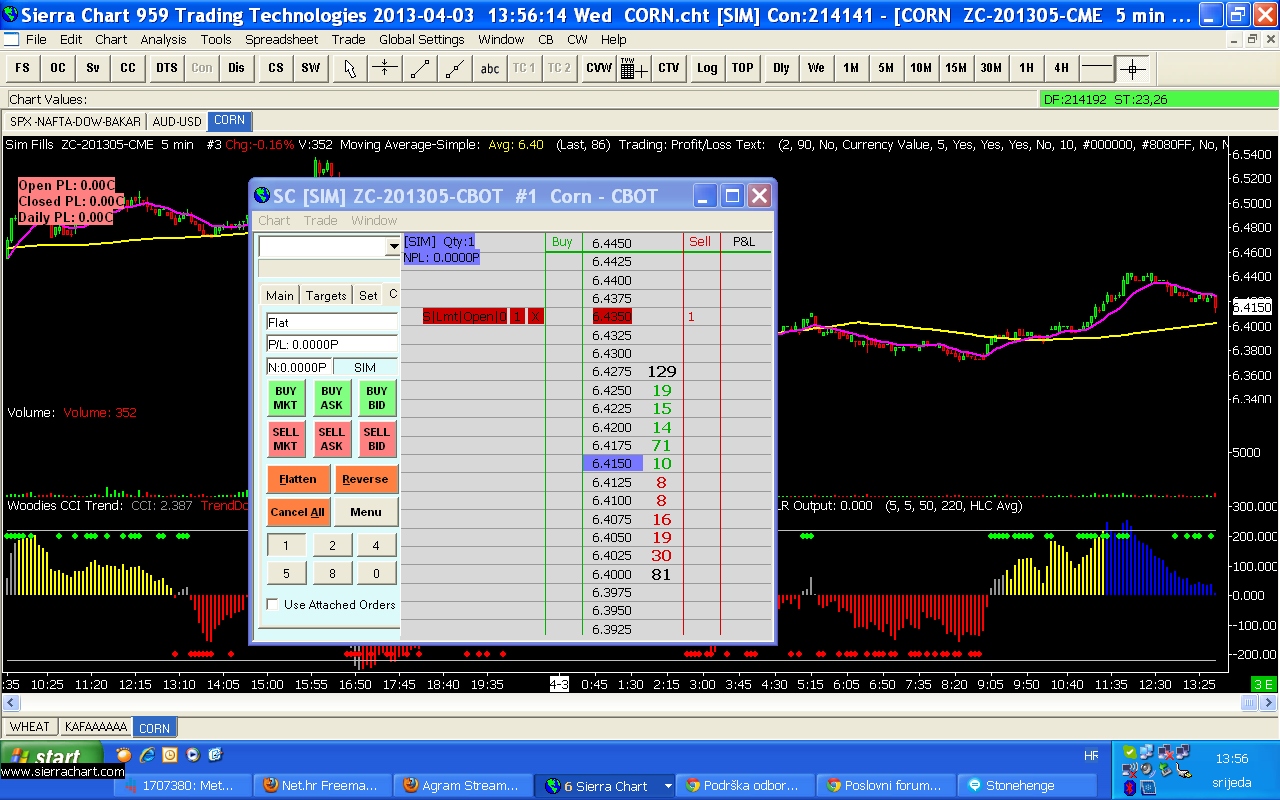Viewport: 1280px width, 800px height.
Task: Click the SELL ASK button
Action: click(332, 439)
